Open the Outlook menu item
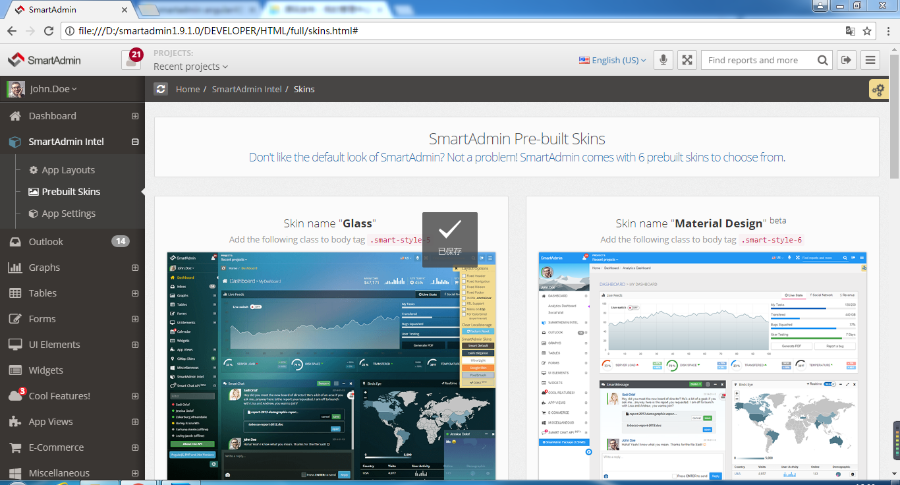 (x=72, y=242)
